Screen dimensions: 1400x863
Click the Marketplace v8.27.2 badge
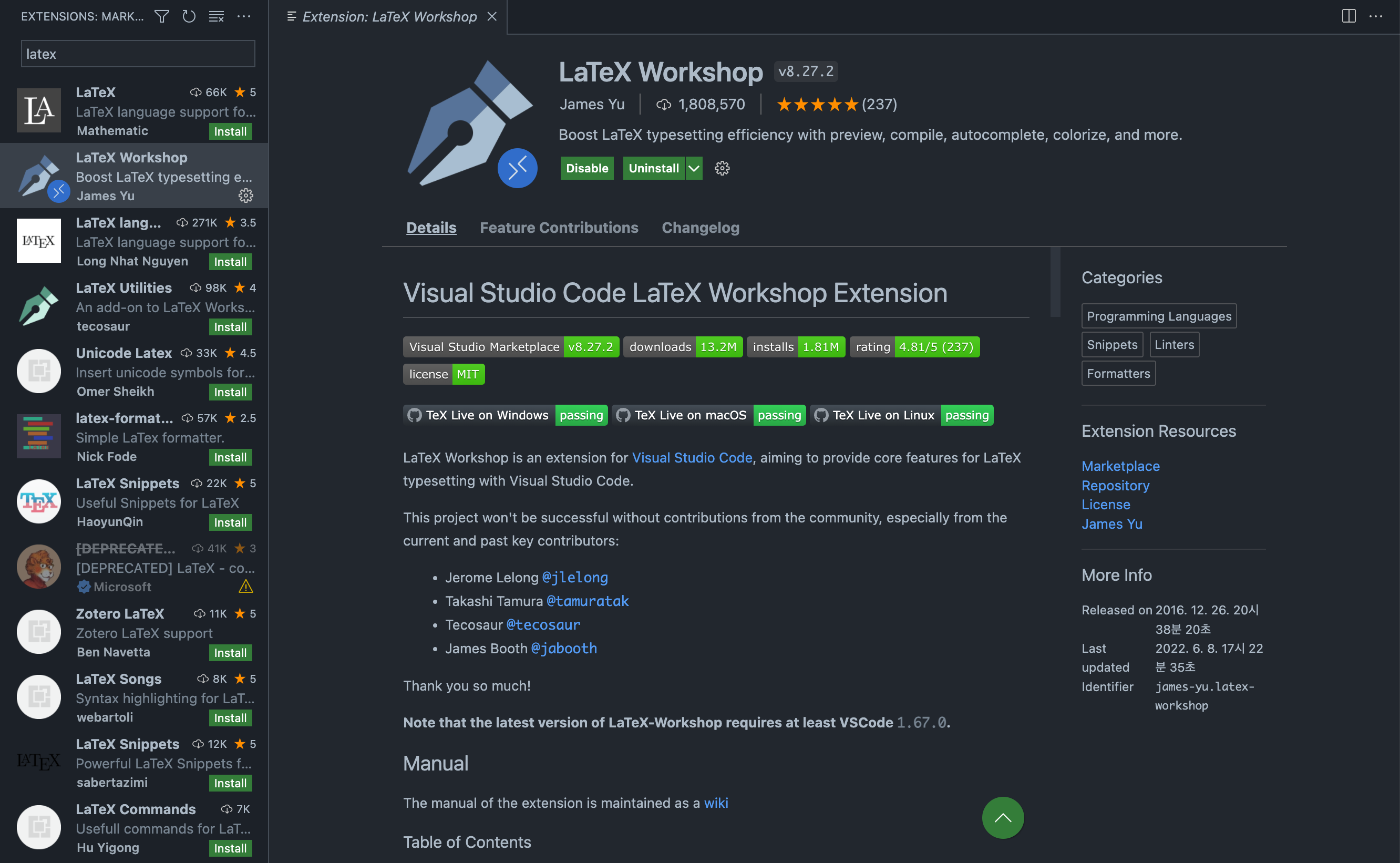click(511, 347)
